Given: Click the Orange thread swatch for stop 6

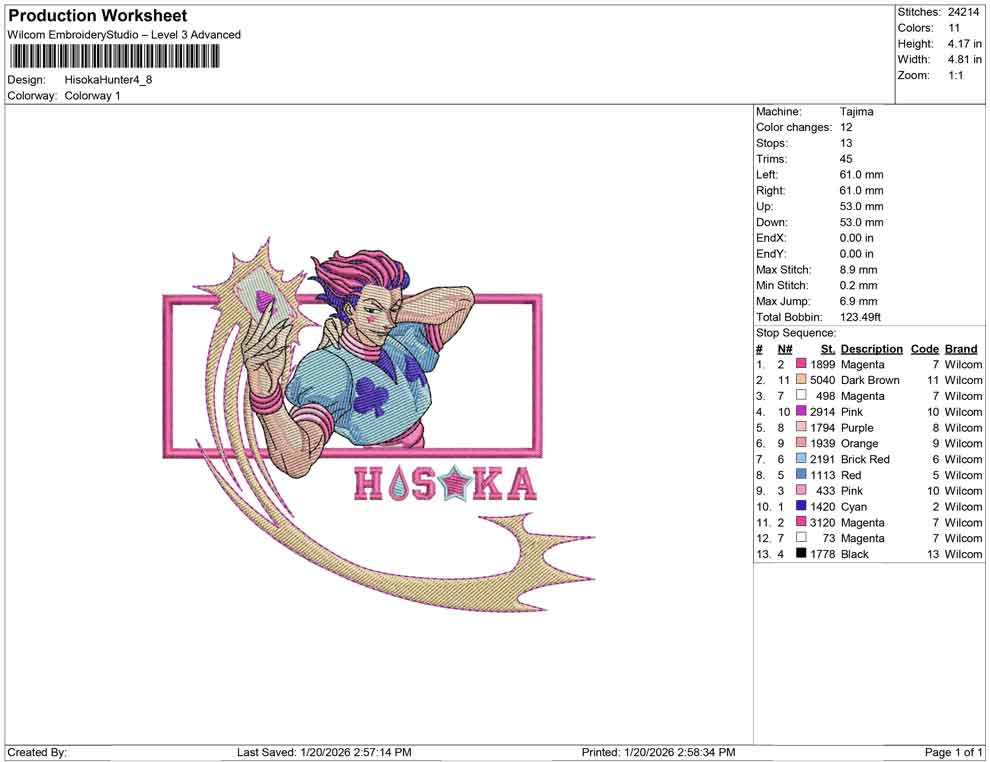Looking at the screenshot, I should 799,443.
